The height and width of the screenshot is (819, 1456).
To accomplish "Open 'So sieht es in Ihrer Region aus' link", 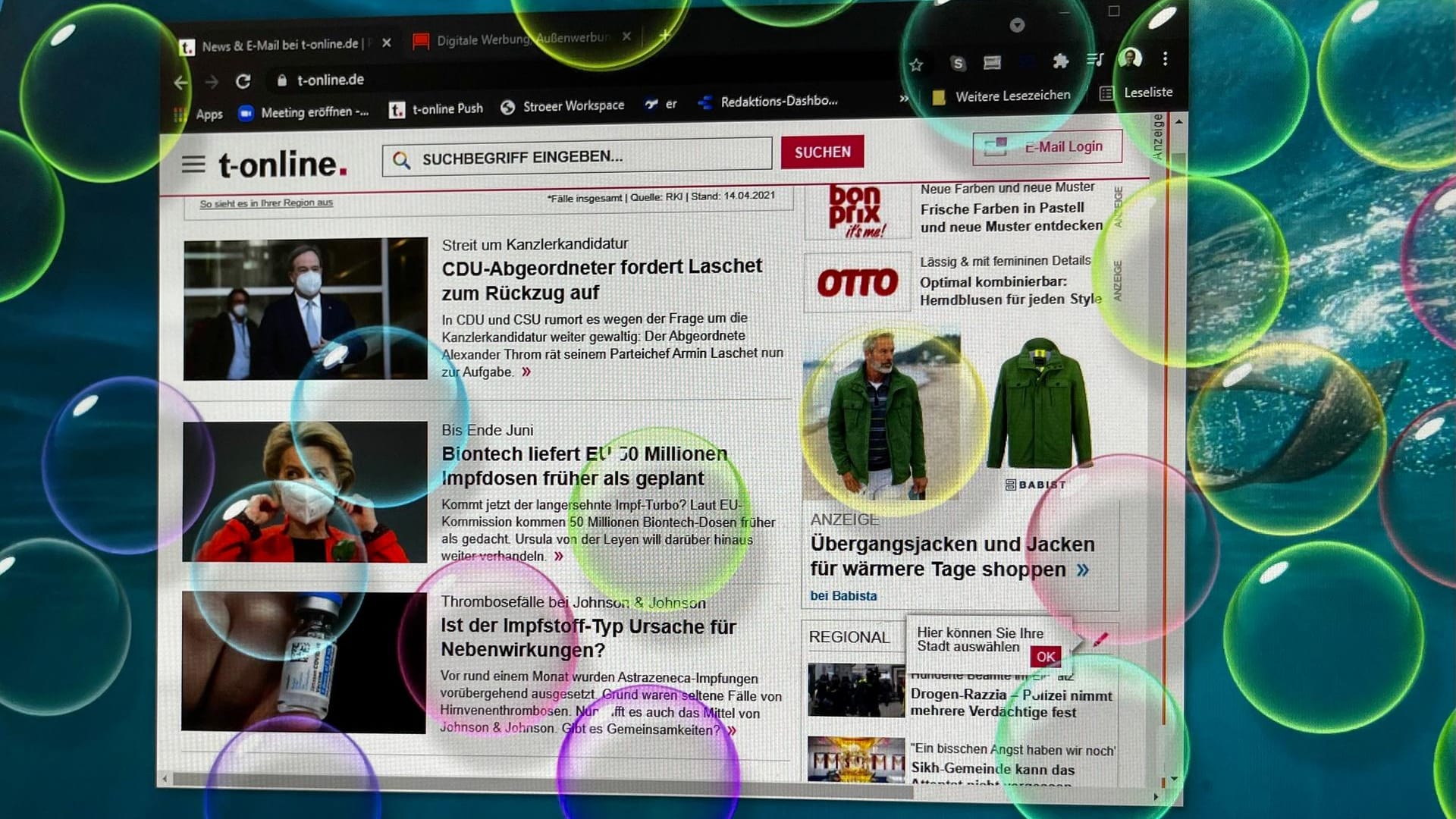I will click(x=266, y=203).
